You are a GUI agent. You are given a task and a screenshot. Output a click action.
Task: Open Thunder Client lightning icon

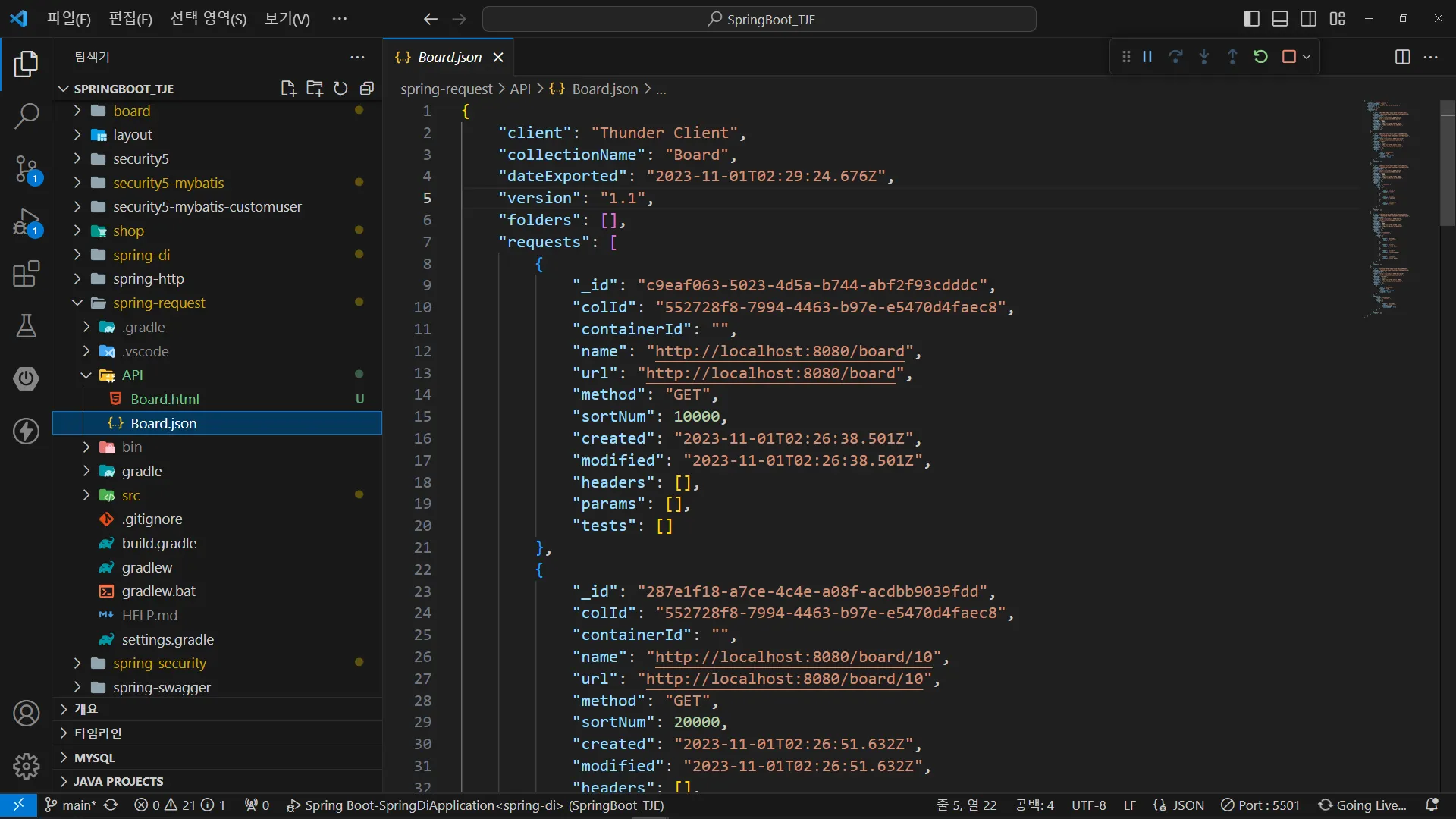(27, 431)
